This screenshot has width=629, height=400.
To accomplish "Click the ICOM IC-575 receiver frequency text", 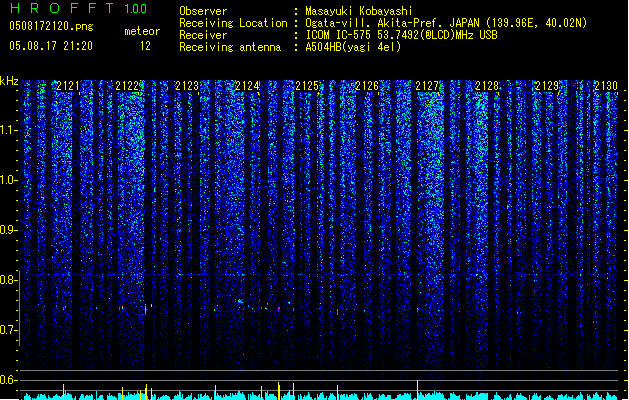I will (401, 35).
